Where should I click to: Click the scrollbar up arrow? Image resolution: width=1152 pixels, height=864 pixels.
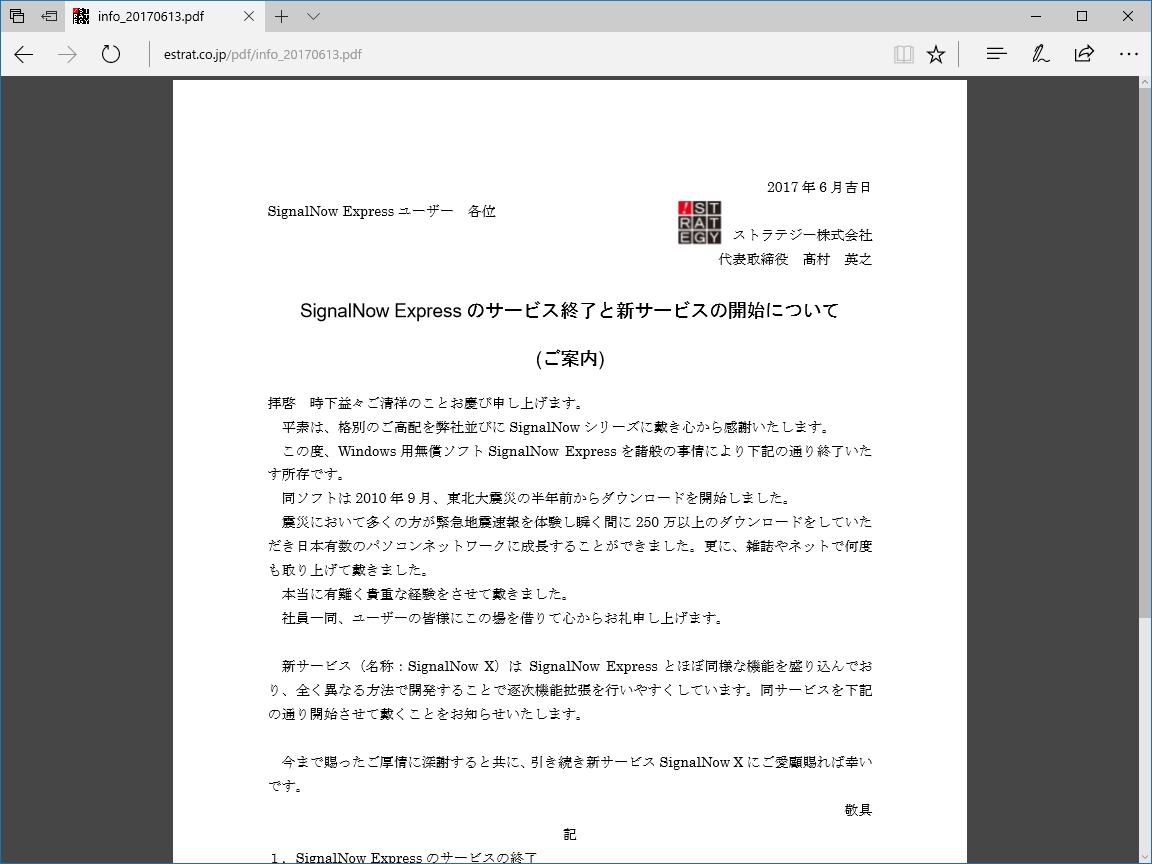tap(1144, 84)
